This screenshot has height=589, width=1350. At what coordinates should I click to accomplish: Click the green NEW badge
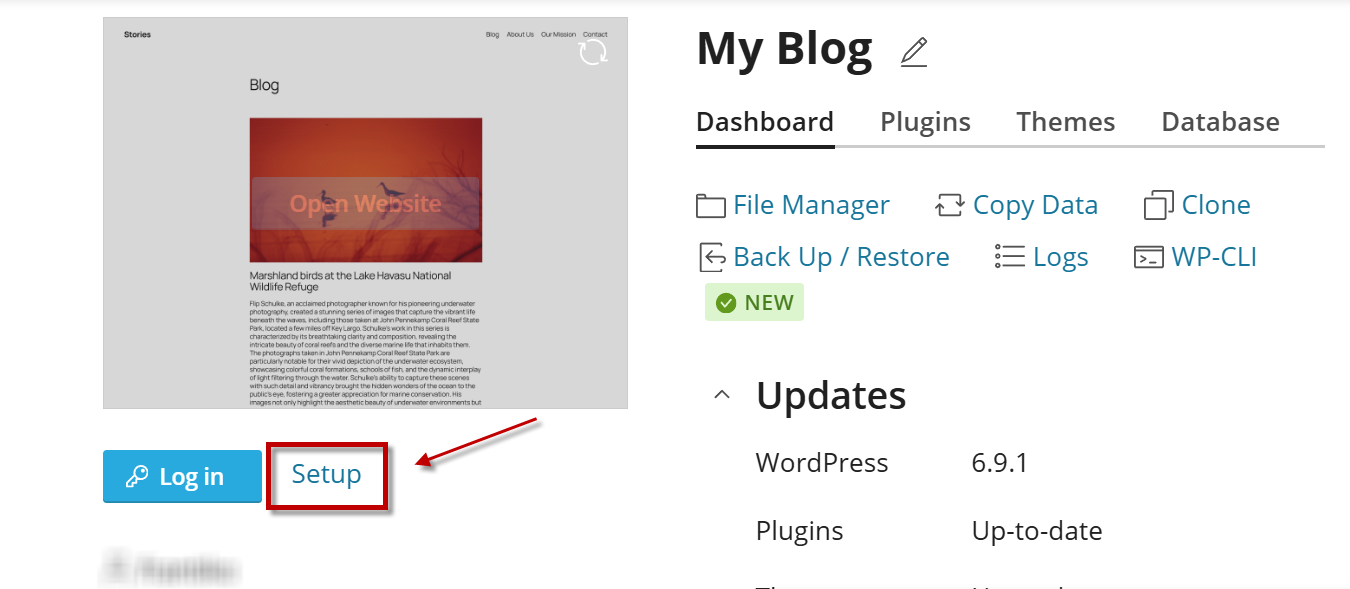(x=754, y=303)
